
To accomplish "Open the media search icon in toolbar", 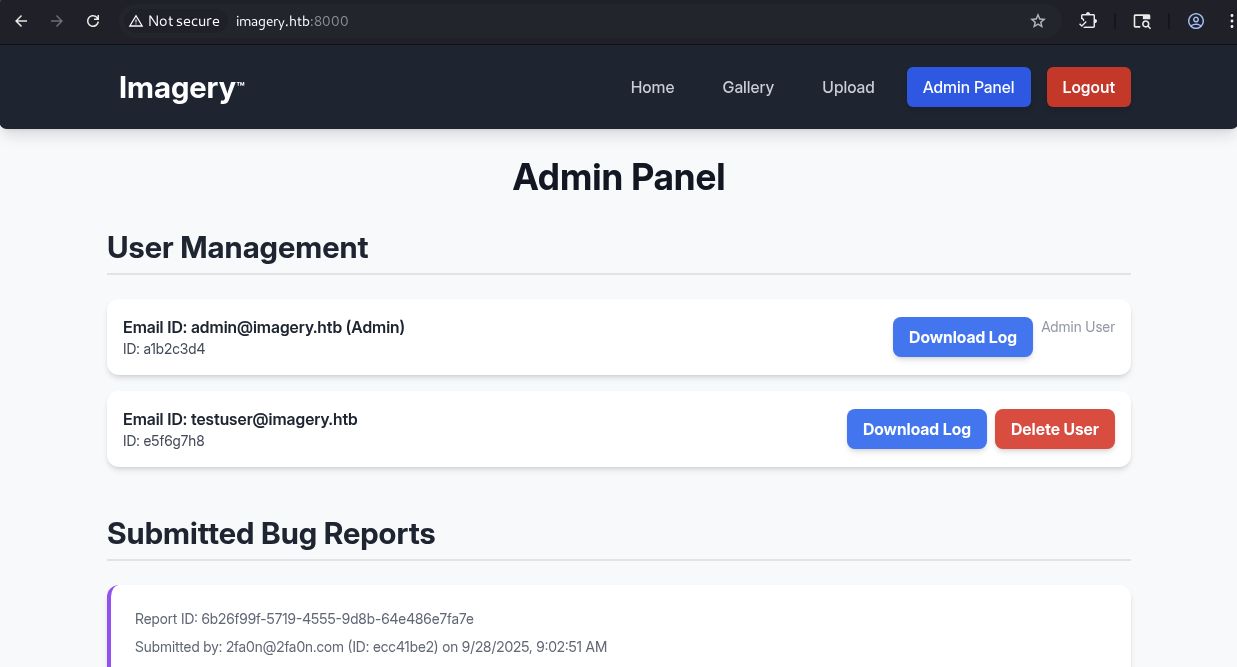I will coord(1141,21).
